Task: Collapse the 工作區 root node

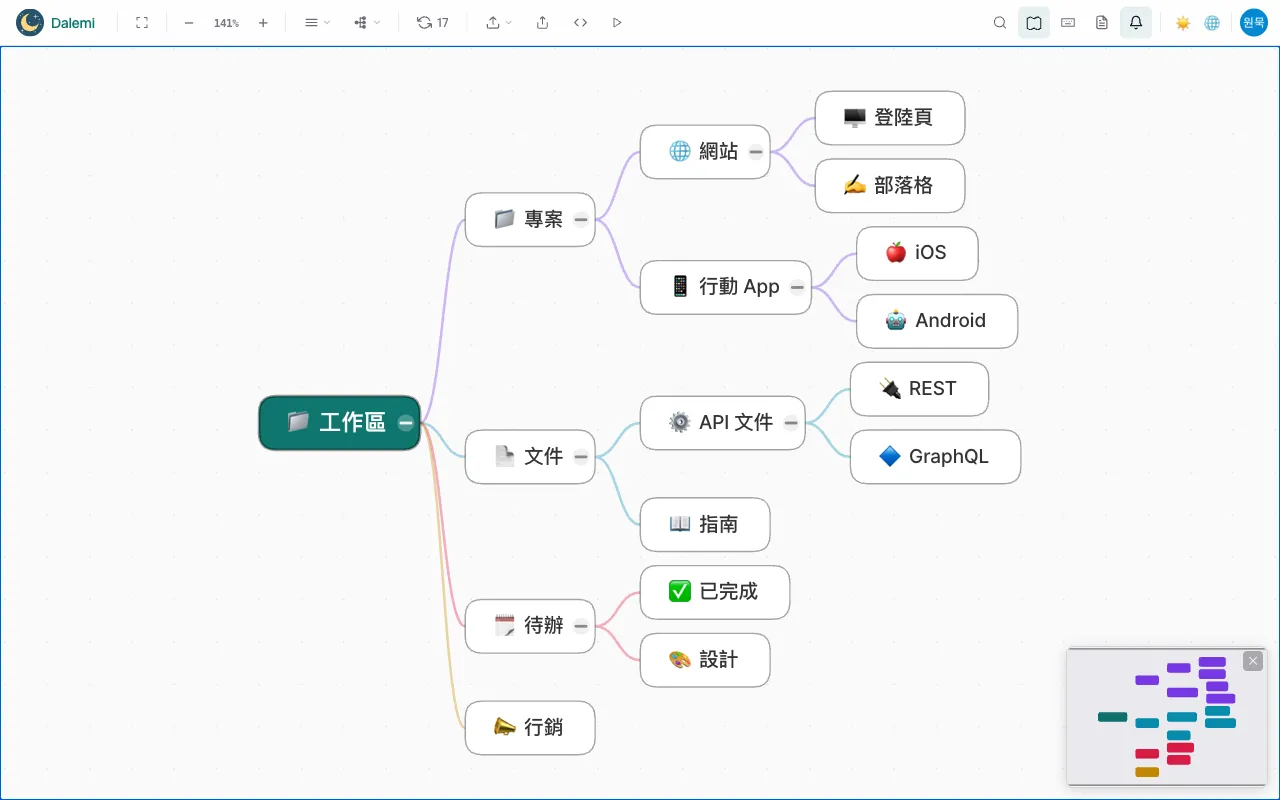Action: click(x=405, y=423)
